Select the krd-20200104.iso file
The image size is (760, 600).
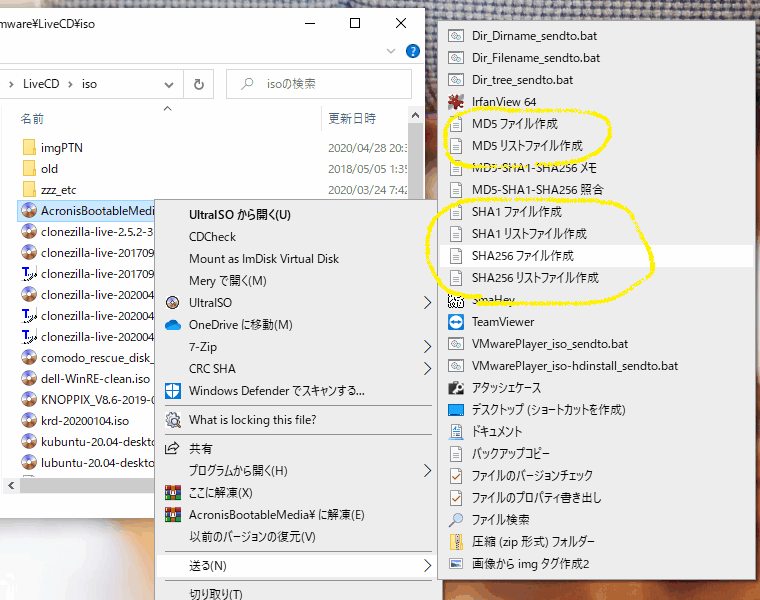pos(85,421)
